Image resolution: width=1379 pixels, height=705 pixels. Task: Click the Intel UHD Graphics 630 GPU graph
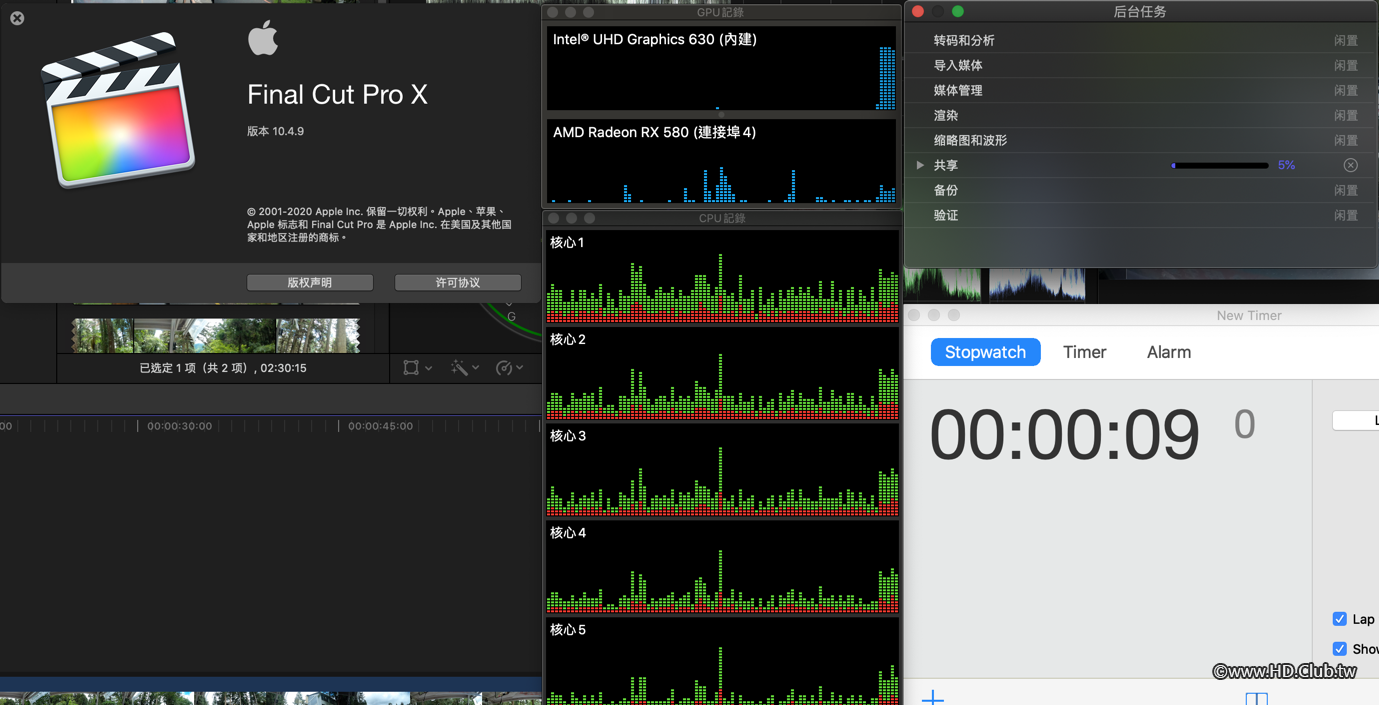(721, 68)
